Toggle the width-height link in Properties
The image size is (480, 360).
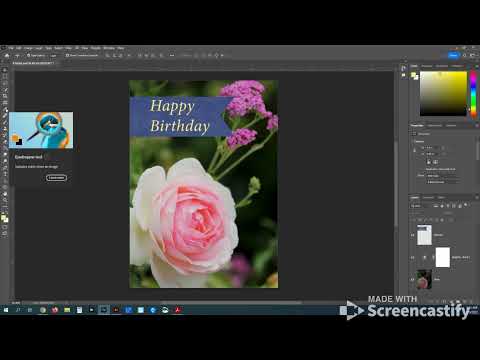tap(415, 150)
